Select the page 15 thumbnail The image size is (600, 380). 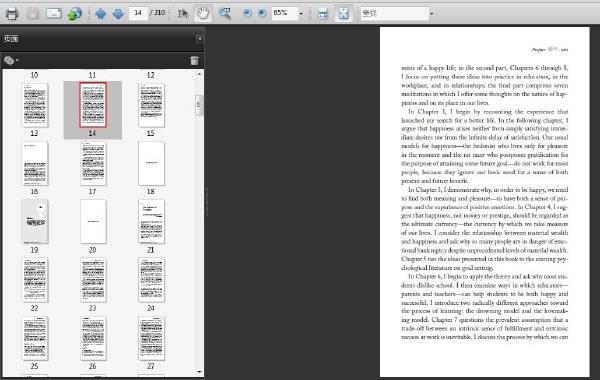point(151,105)
